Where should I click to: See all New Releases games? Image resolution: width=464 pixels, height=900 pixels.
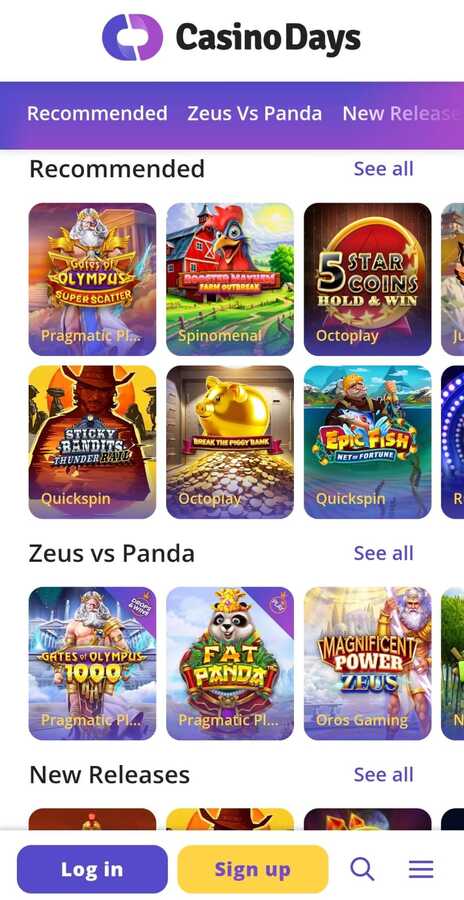click(x=384, y=775)
